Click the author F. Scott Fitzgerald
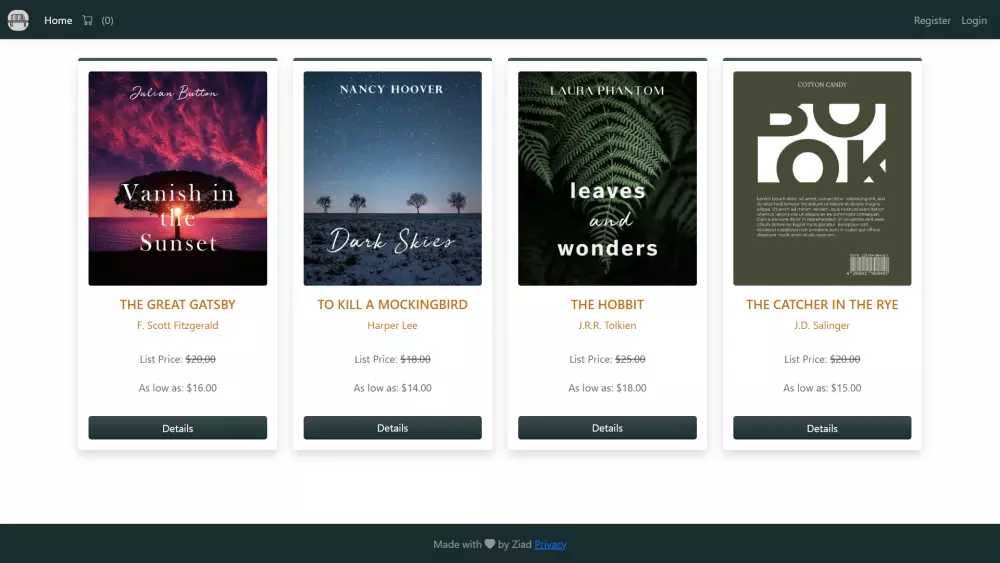 [178, 325]
